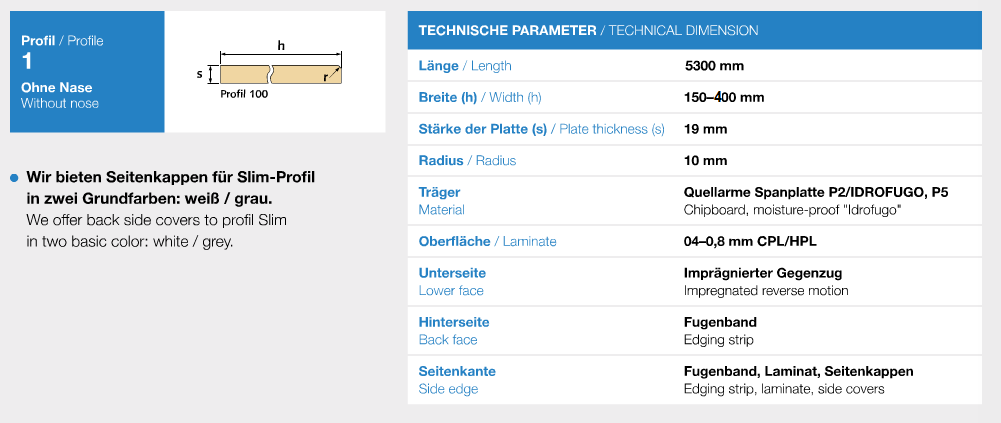
Task: Click the Technische Parameter header bar
Action: [695, 30]
